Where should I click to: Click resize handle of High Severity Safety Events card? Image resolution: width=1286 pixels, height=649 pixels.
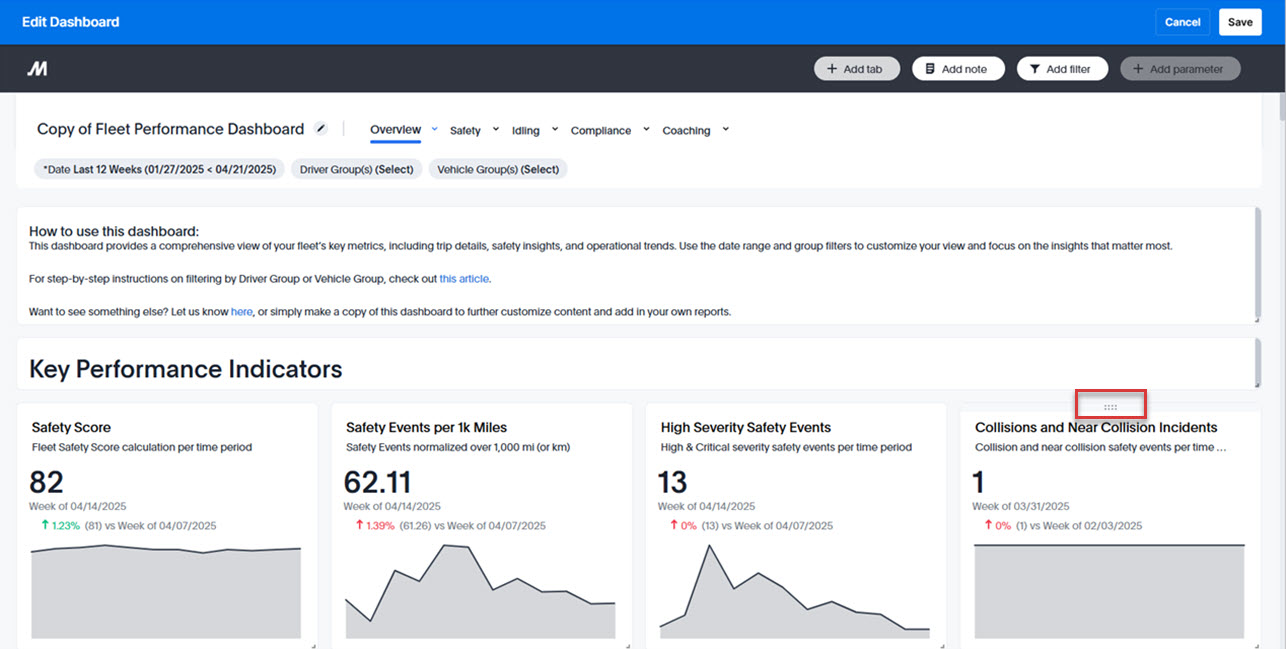(942, 645)
